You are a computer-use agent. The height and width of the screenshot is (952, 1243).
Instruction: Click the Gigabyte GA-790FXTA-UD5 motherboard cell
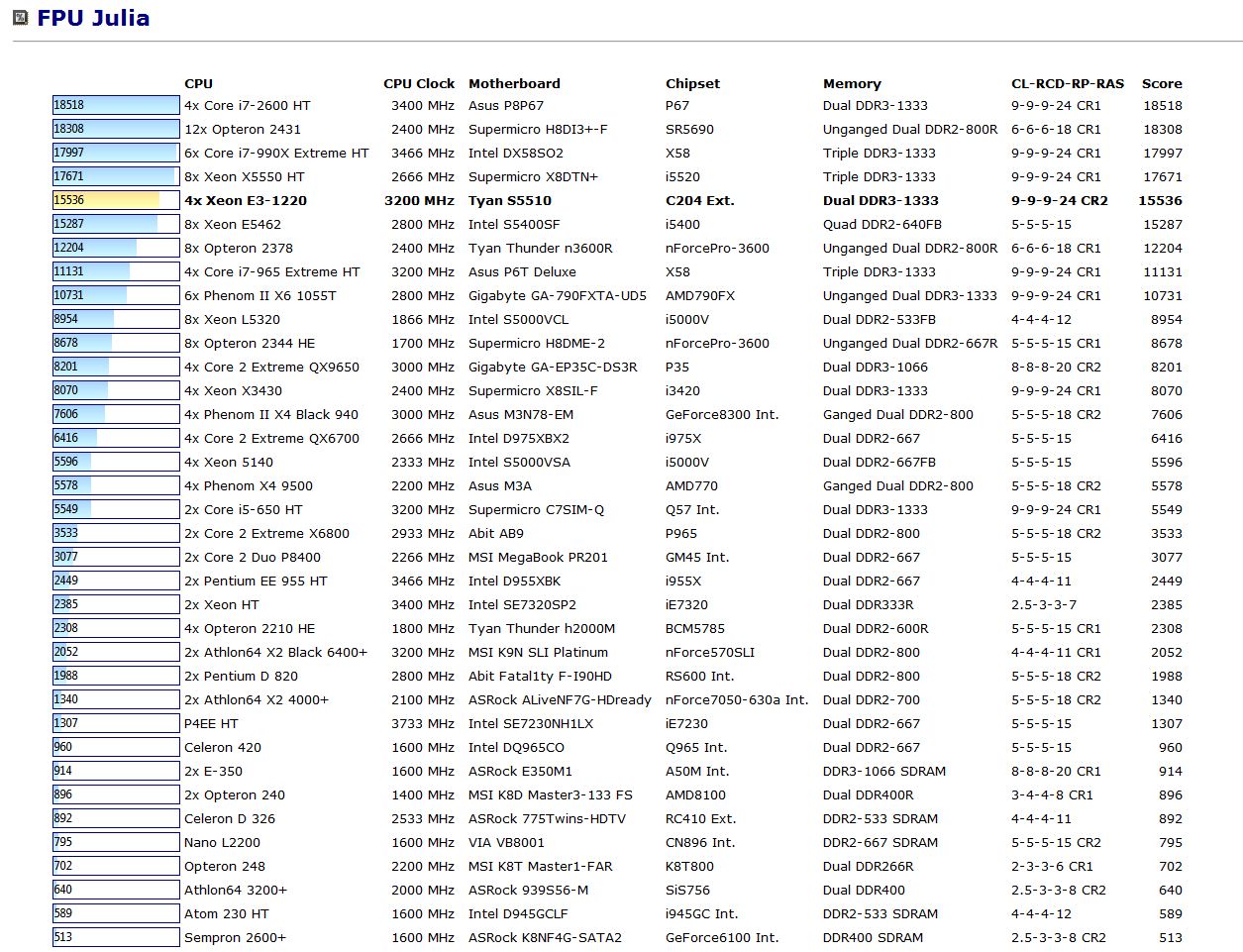point(558,295)
